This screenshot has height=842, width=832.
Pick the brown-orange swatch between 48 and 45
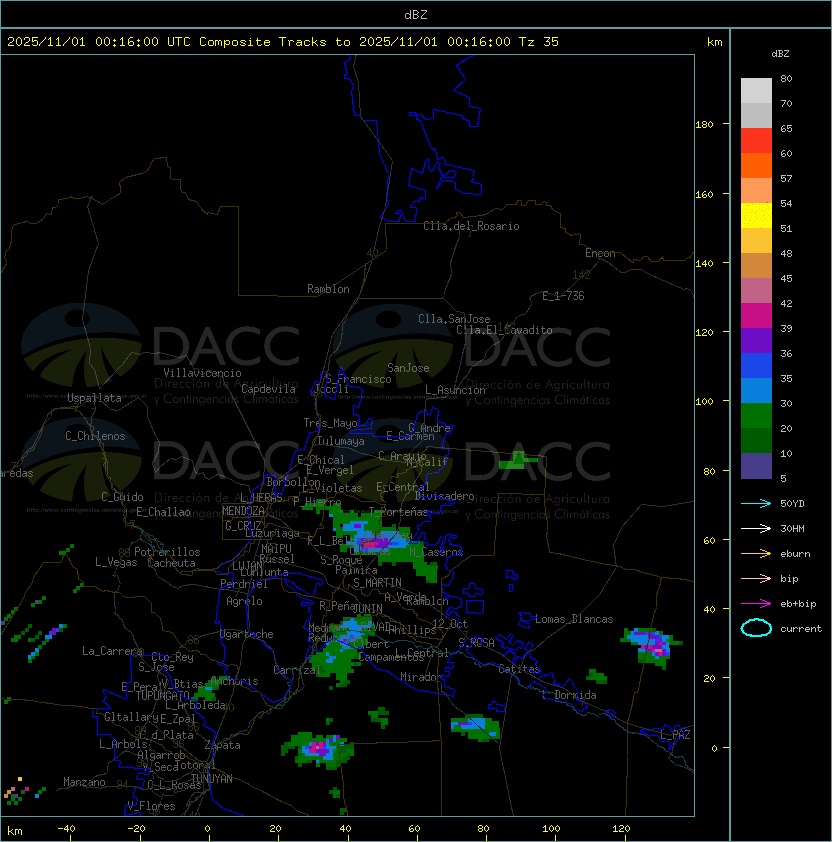pos(756,265)
